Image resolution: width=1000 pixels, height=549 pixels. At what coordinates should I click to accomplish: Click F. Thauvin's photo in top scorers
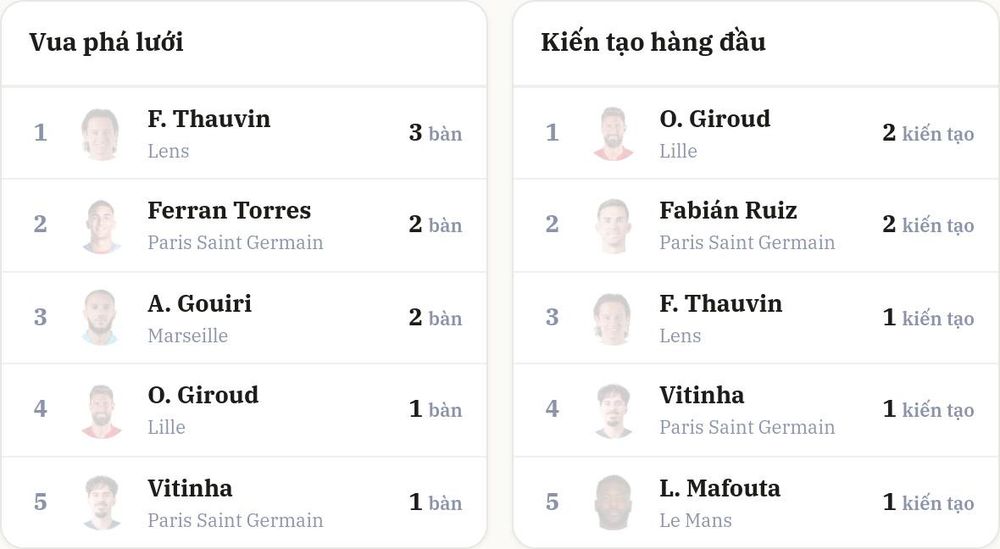(x=101, y=134)
